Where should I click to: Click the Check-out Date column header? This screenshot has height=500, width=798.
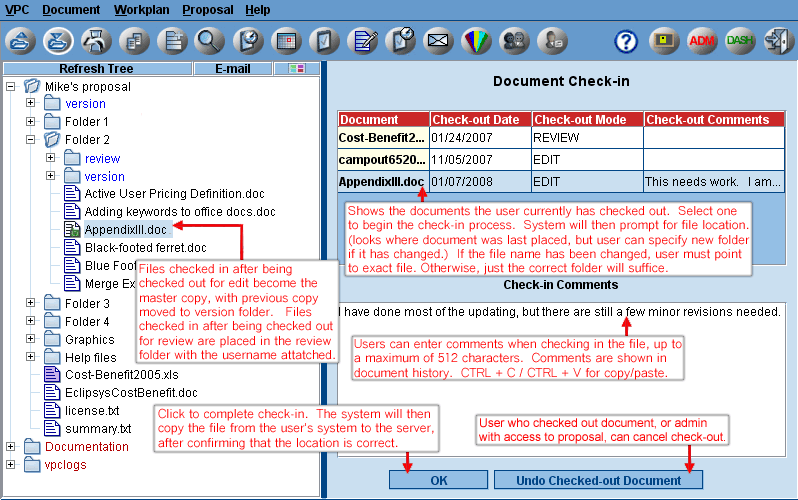(481, 119)
